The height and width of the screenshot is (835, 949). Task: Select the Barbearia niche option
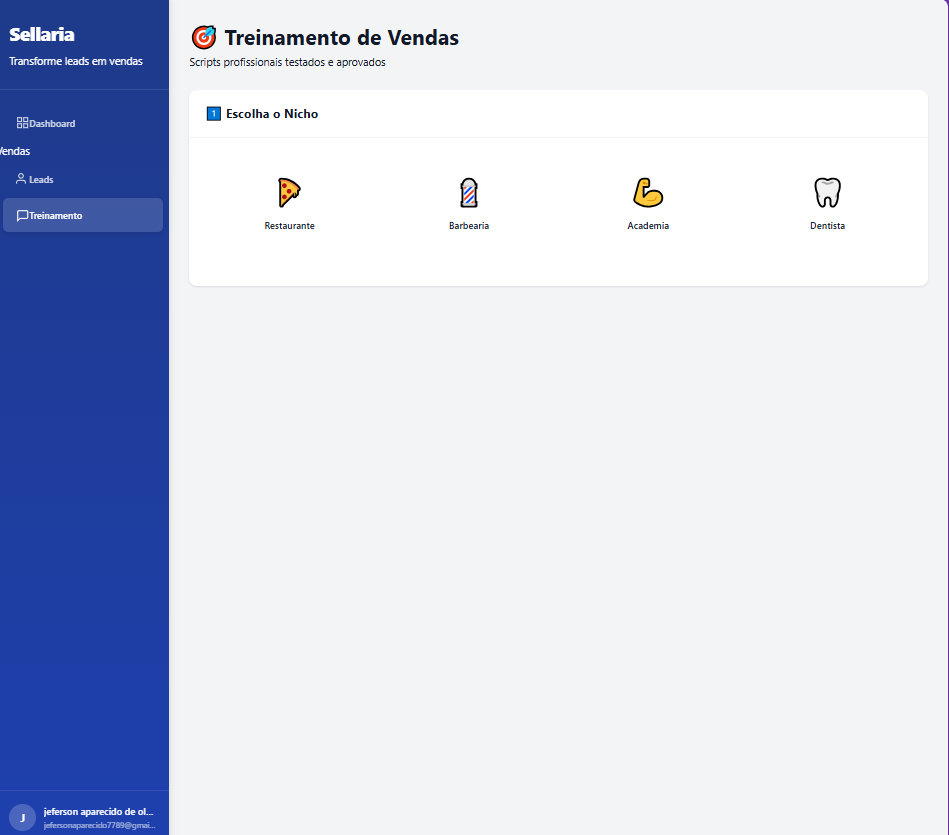(x=468, y=203)
